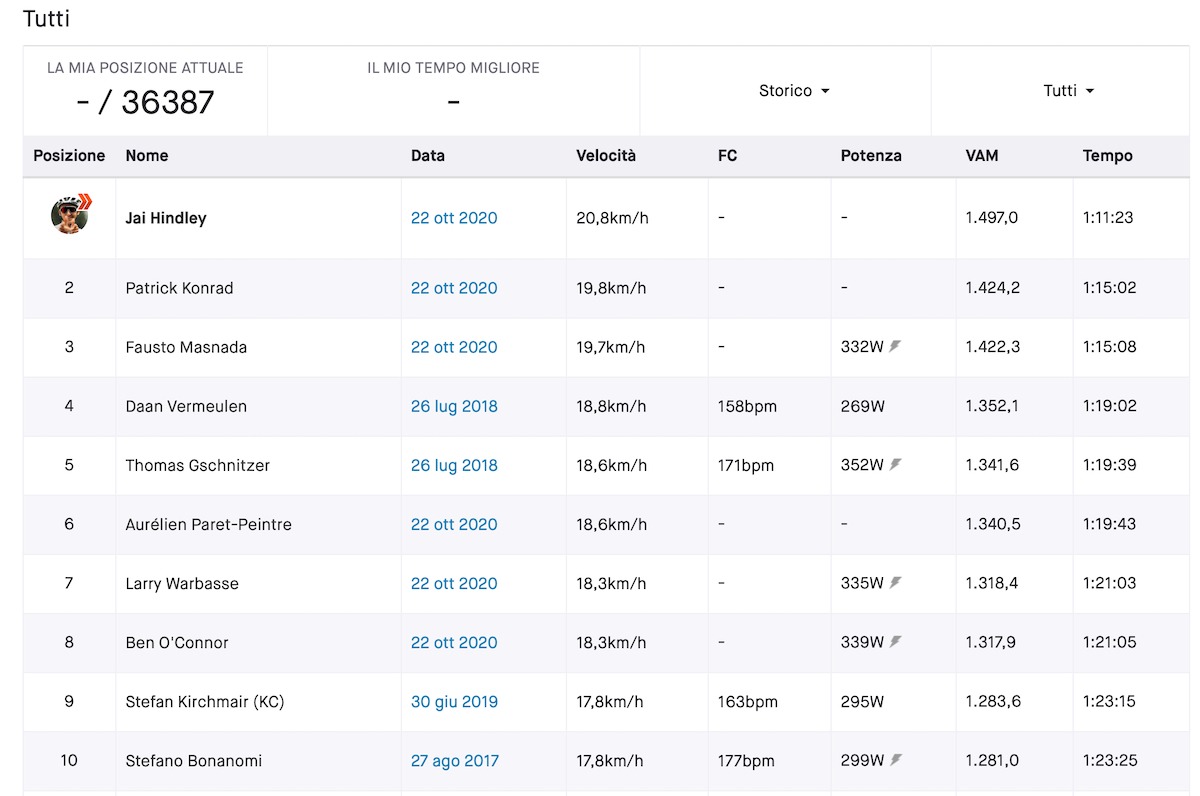Click the lightning icon next to 299W
This screenshot has height=796, width=1200.
pos(896,760)
